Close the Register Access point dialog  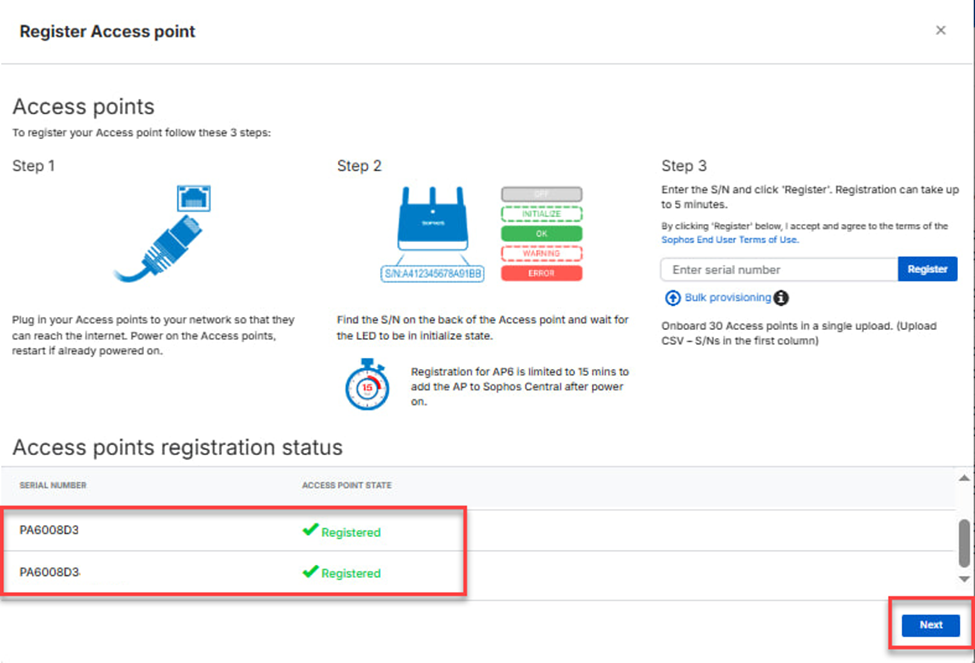click(x=940, y=31)
